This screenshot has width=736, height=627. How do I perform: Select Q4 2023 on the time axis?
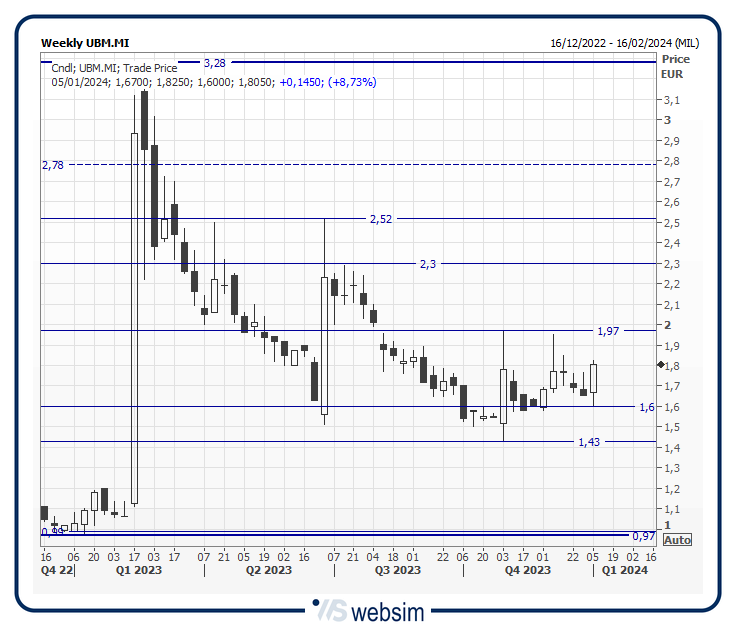click(527, 570)
